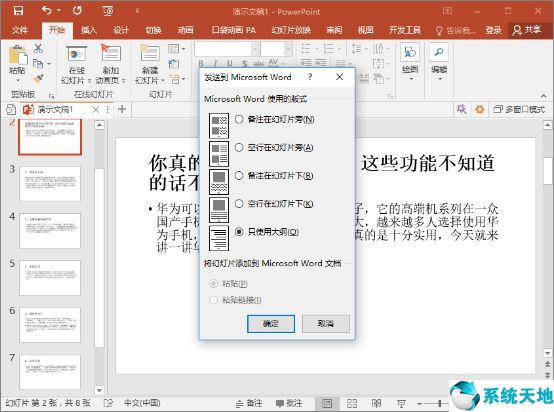Switch to the 设计 tab

(121, 30)
